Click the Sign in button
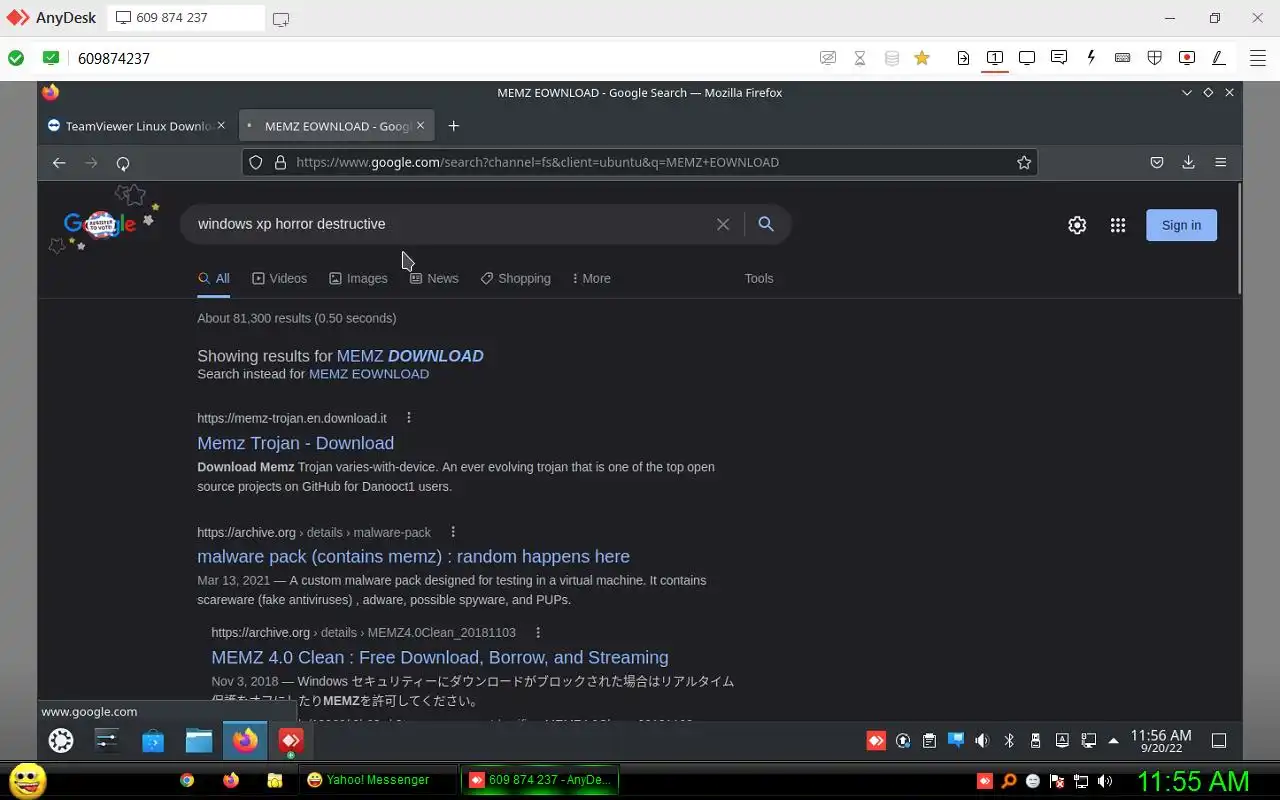 (1181, 225)
